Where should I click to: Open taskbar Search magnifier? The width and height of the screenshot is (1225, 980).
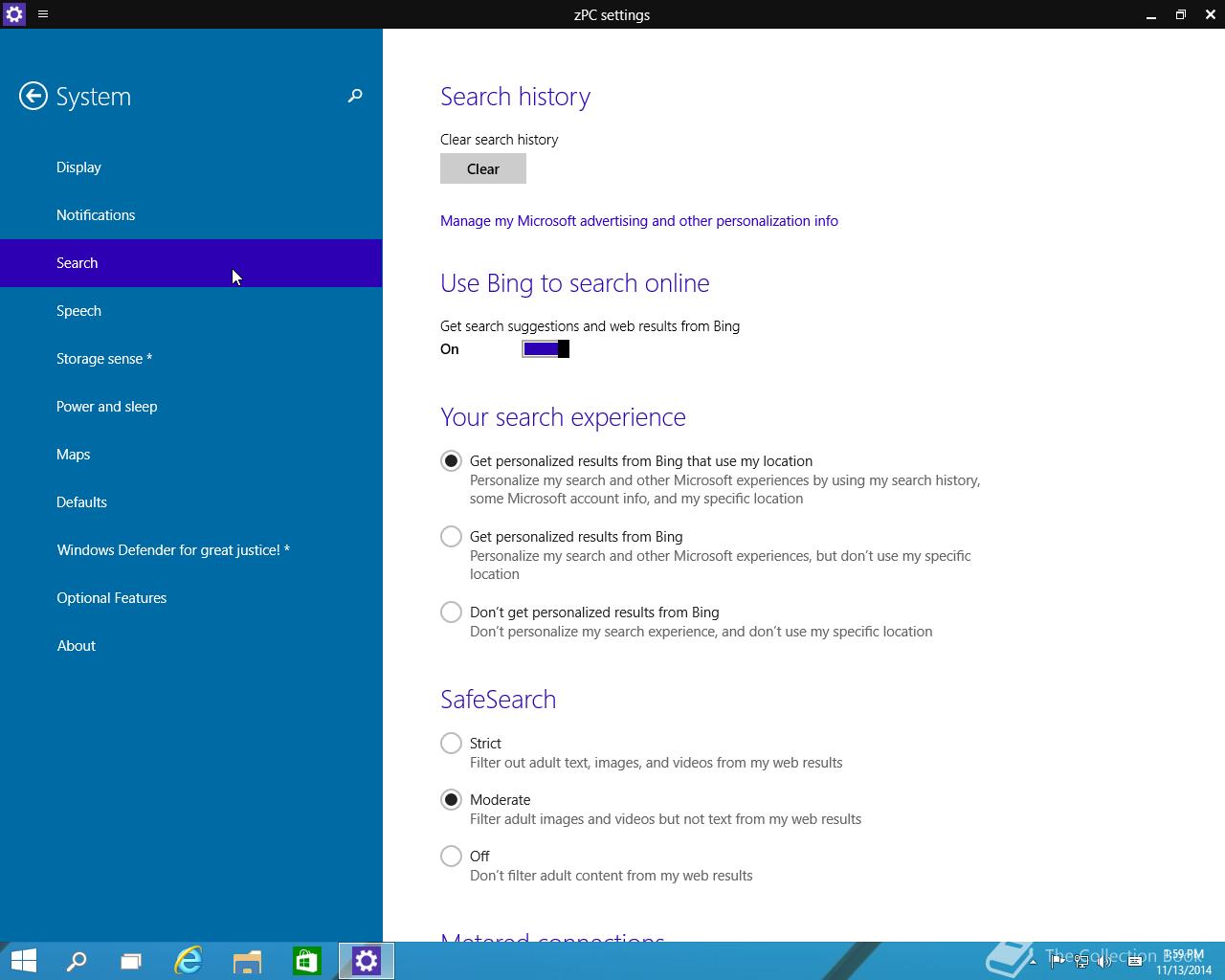pyautogui.click(x=76, y=961)
